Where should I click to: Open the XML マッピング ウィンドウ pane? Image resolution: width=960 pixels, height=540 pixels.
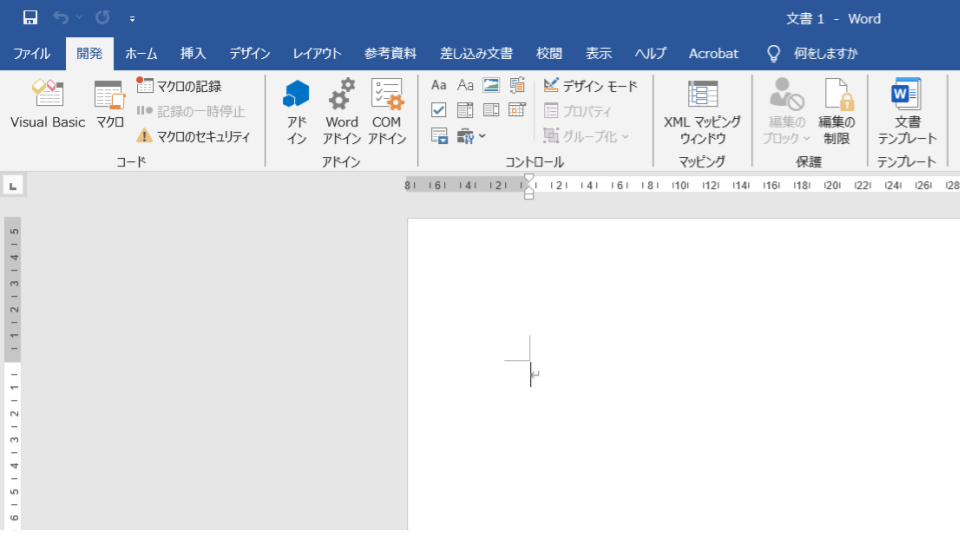(x=702, y=111)
